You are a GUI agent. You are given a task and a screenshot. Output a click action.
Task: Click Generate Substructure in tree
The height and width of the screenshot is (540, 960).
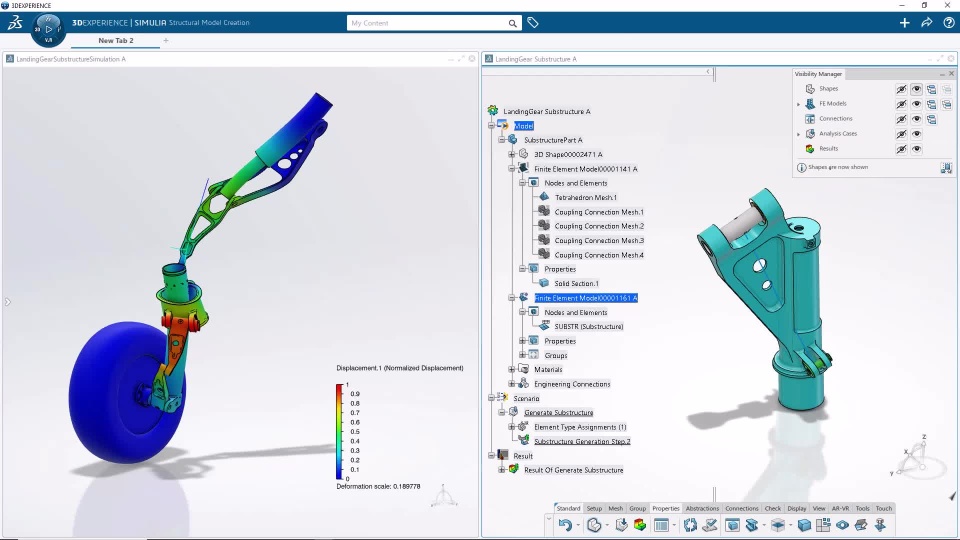click(558, 413)
